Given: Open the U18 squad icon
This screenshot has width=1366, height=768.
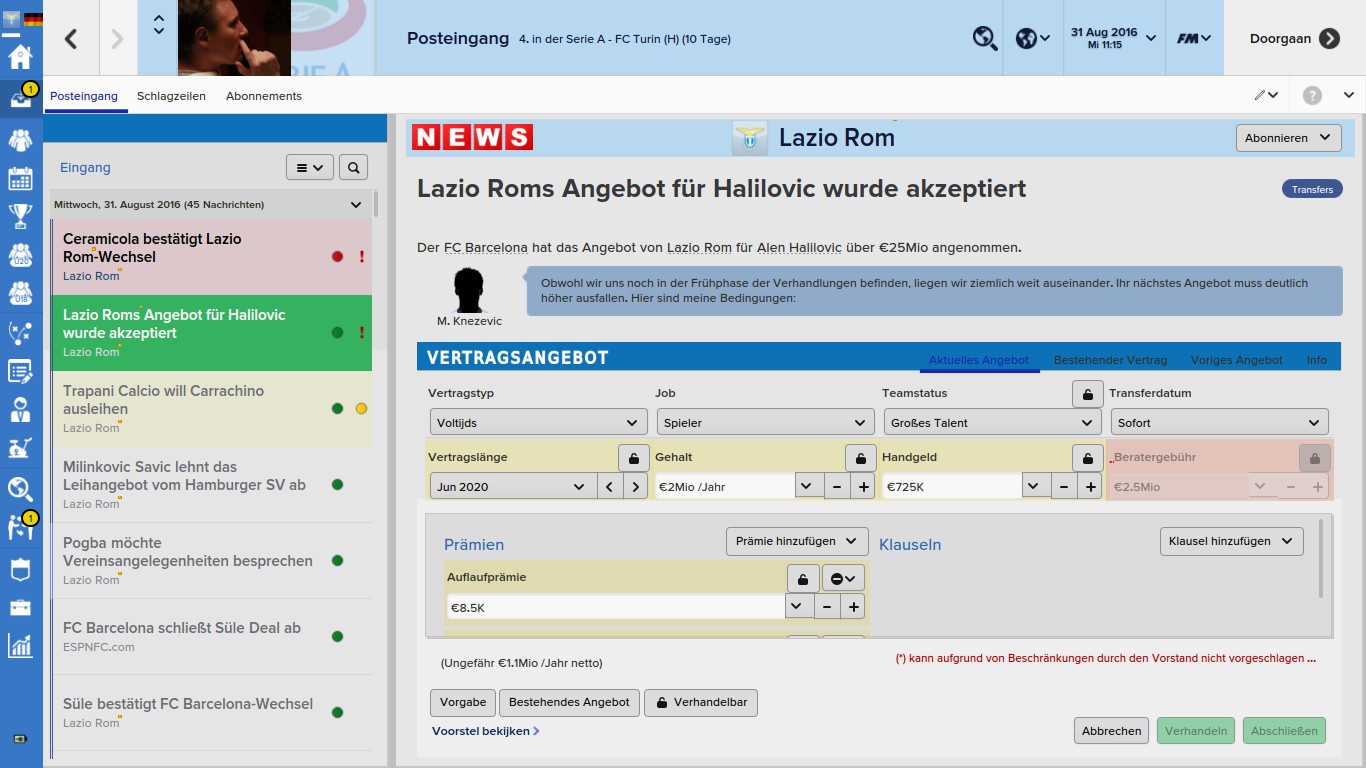Looking at the screenshot, I should tap(20, 294).
